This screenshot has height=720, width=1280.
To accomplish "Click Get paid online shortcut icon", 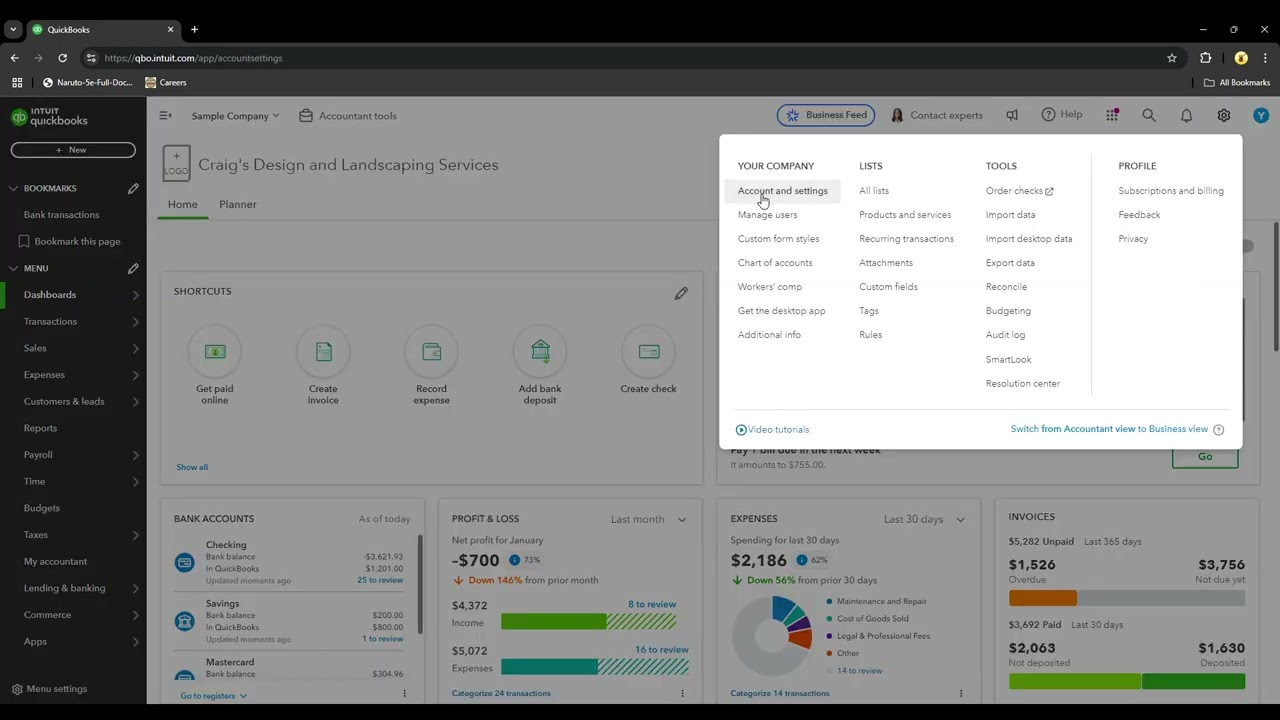I will point(215,352).
